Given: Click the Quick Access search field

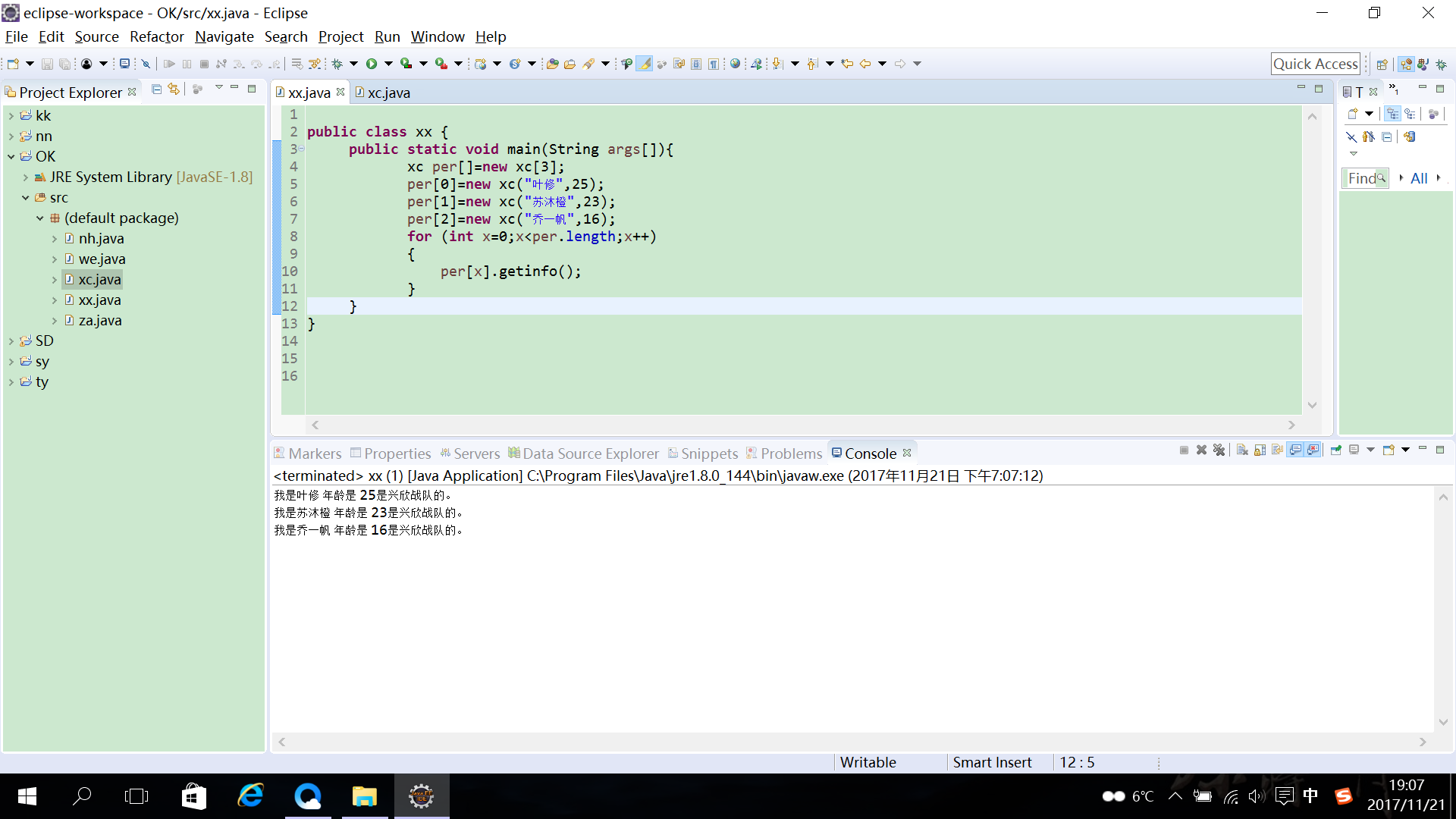Looking at the screenshot, I should 1315,64.
